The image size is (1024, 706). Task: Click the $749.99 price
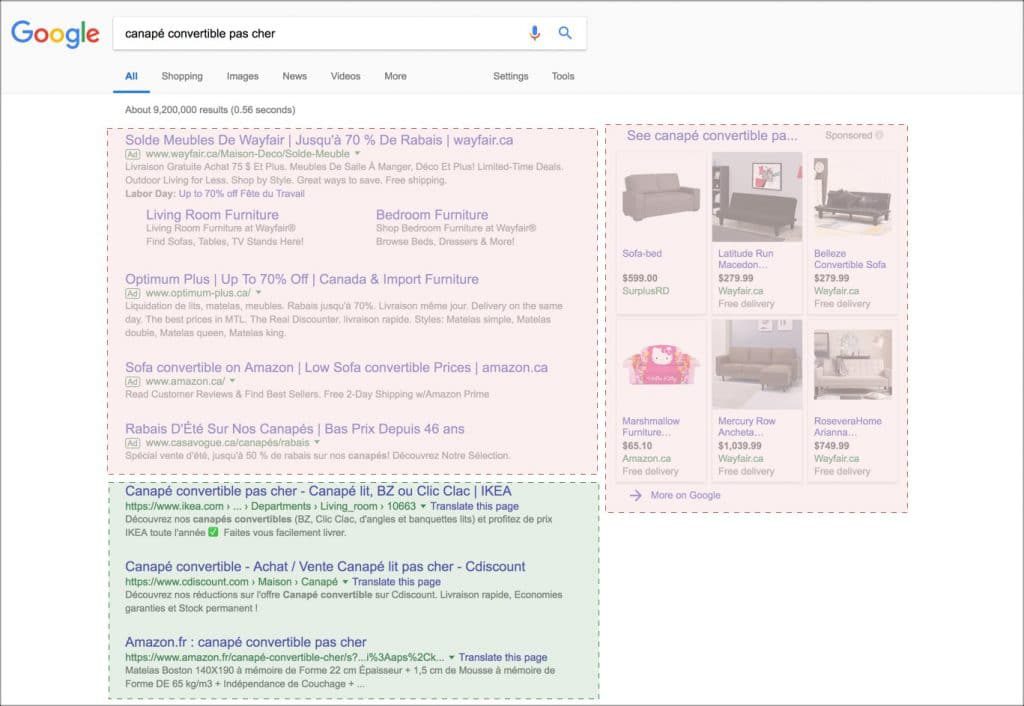click(x=831, y=445)
